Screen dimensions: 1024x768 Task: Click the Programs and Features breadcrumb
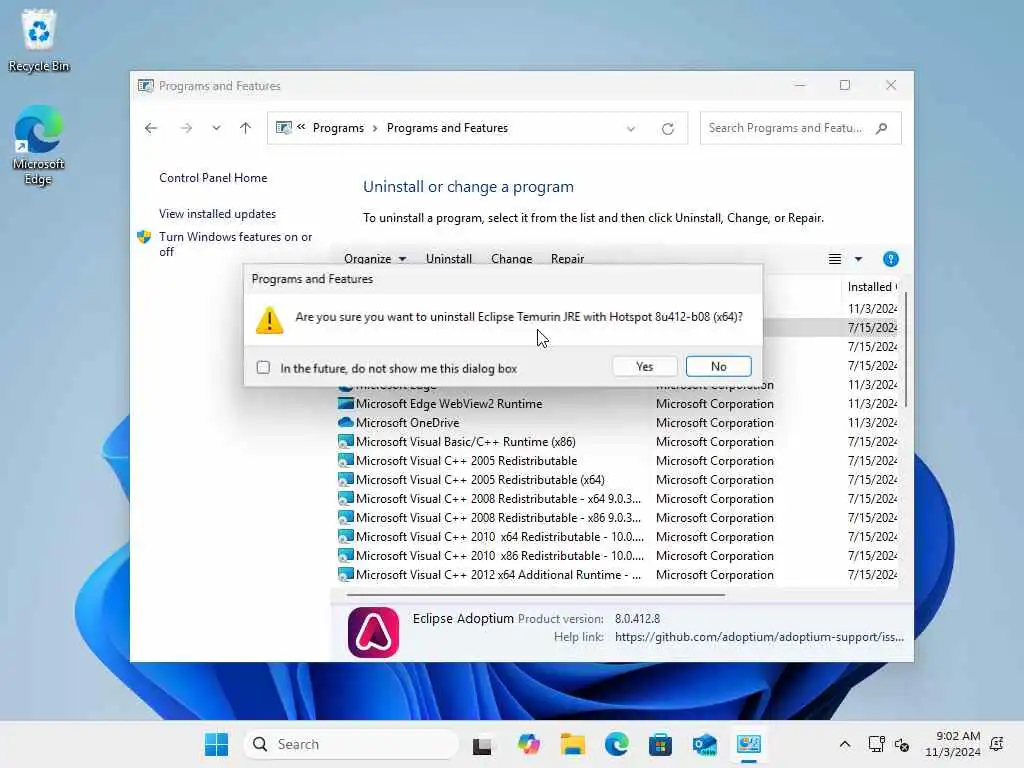click(x=447, y=128)
